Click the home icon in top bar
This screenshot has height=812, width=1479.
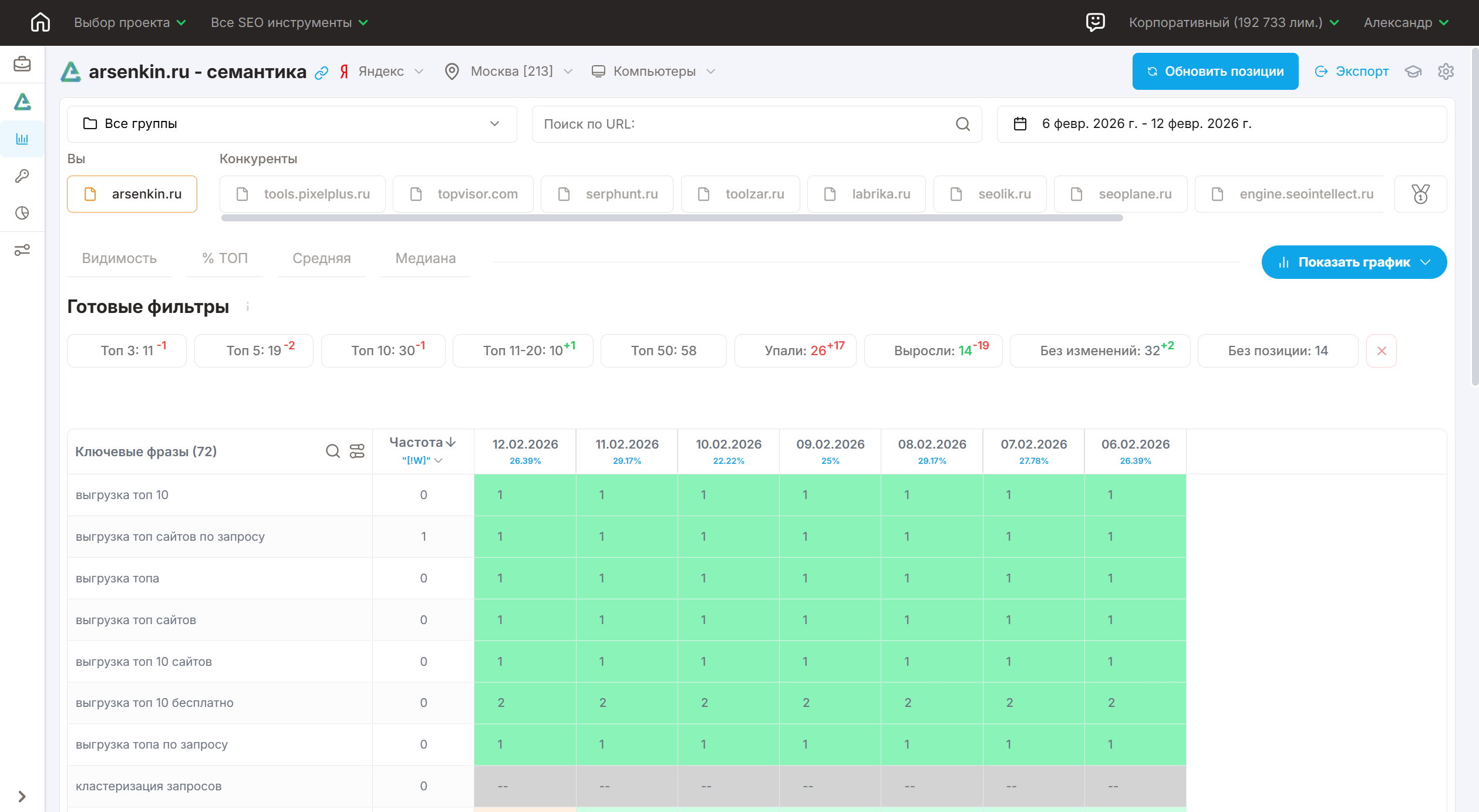tap(40, 22)
